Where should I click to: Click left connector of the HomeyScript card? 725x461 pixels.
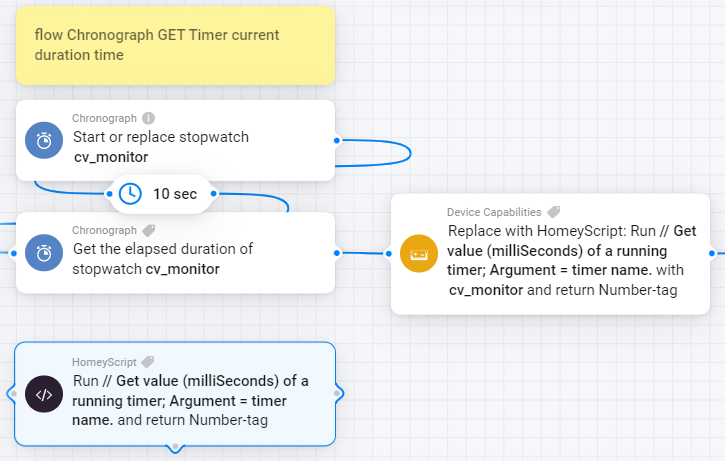click(13, 394)
